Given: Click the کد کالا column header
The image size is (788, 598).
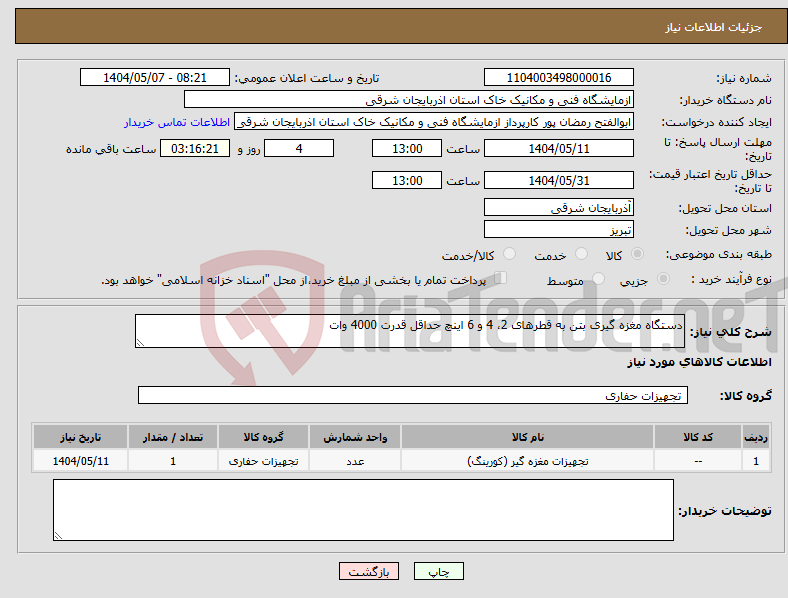Looking at the screenshot, I should (x=698, y=437).
